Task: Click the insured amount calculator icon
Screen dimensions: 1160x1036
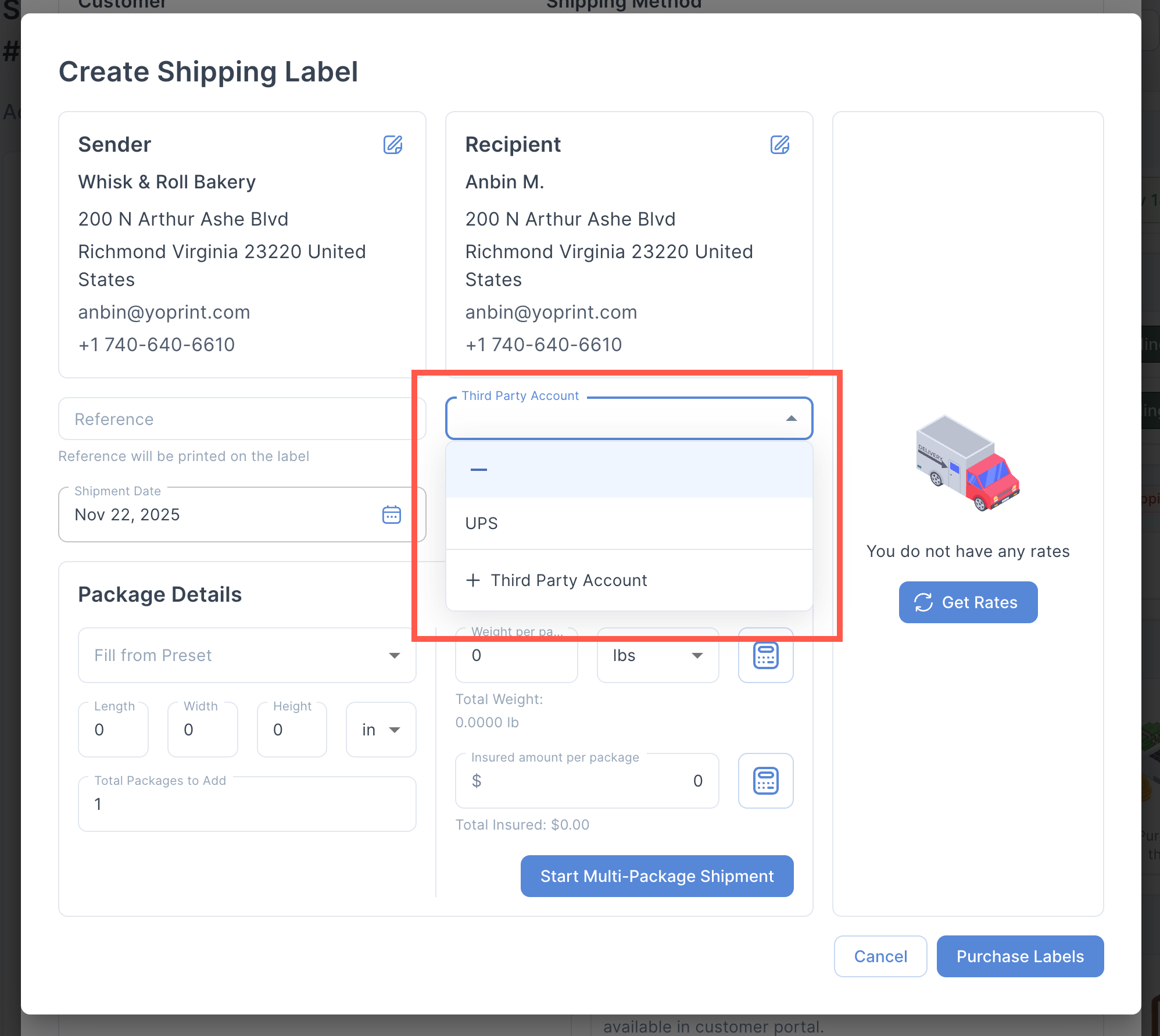Action: (x=765, y=781)
